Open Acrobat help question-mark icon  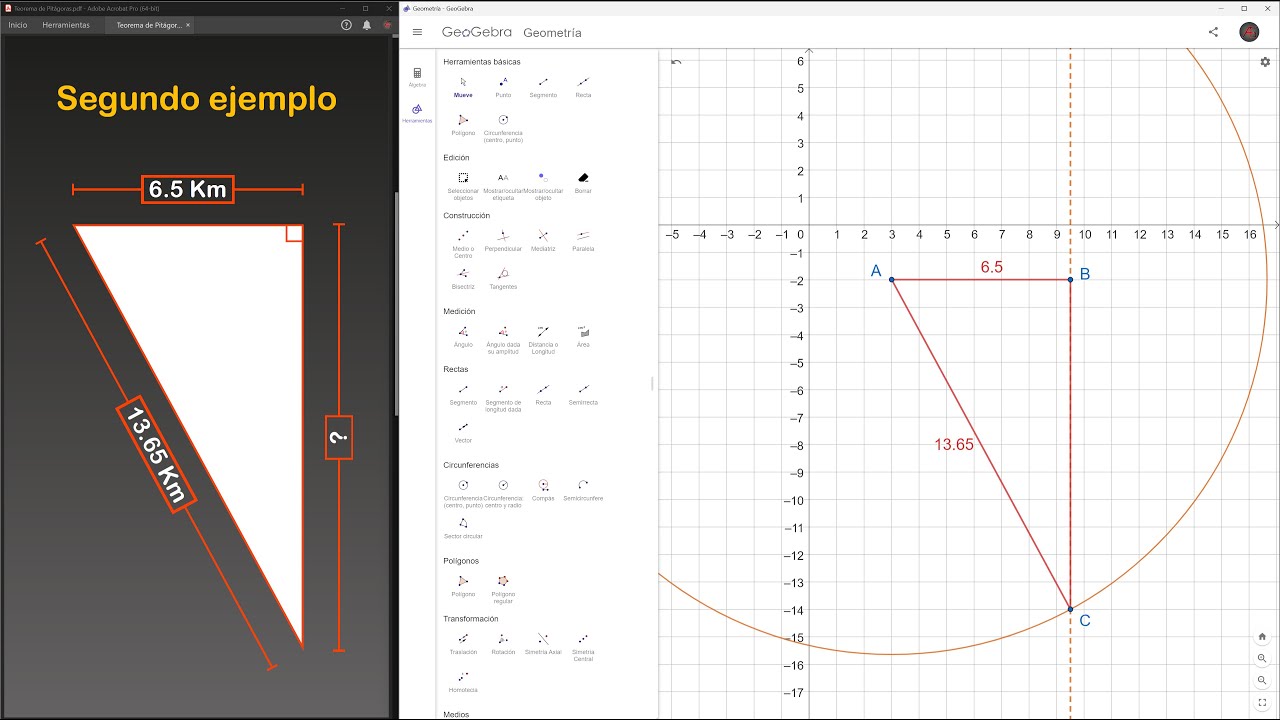click(x=347, y=25)
